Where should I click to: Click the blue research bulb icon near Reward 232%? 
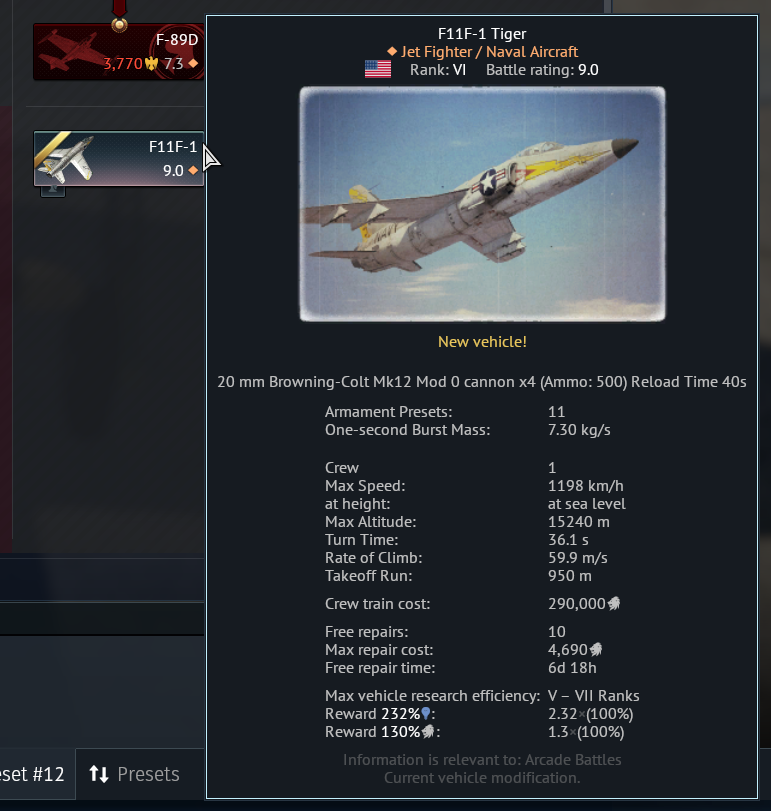coord(426,714)
